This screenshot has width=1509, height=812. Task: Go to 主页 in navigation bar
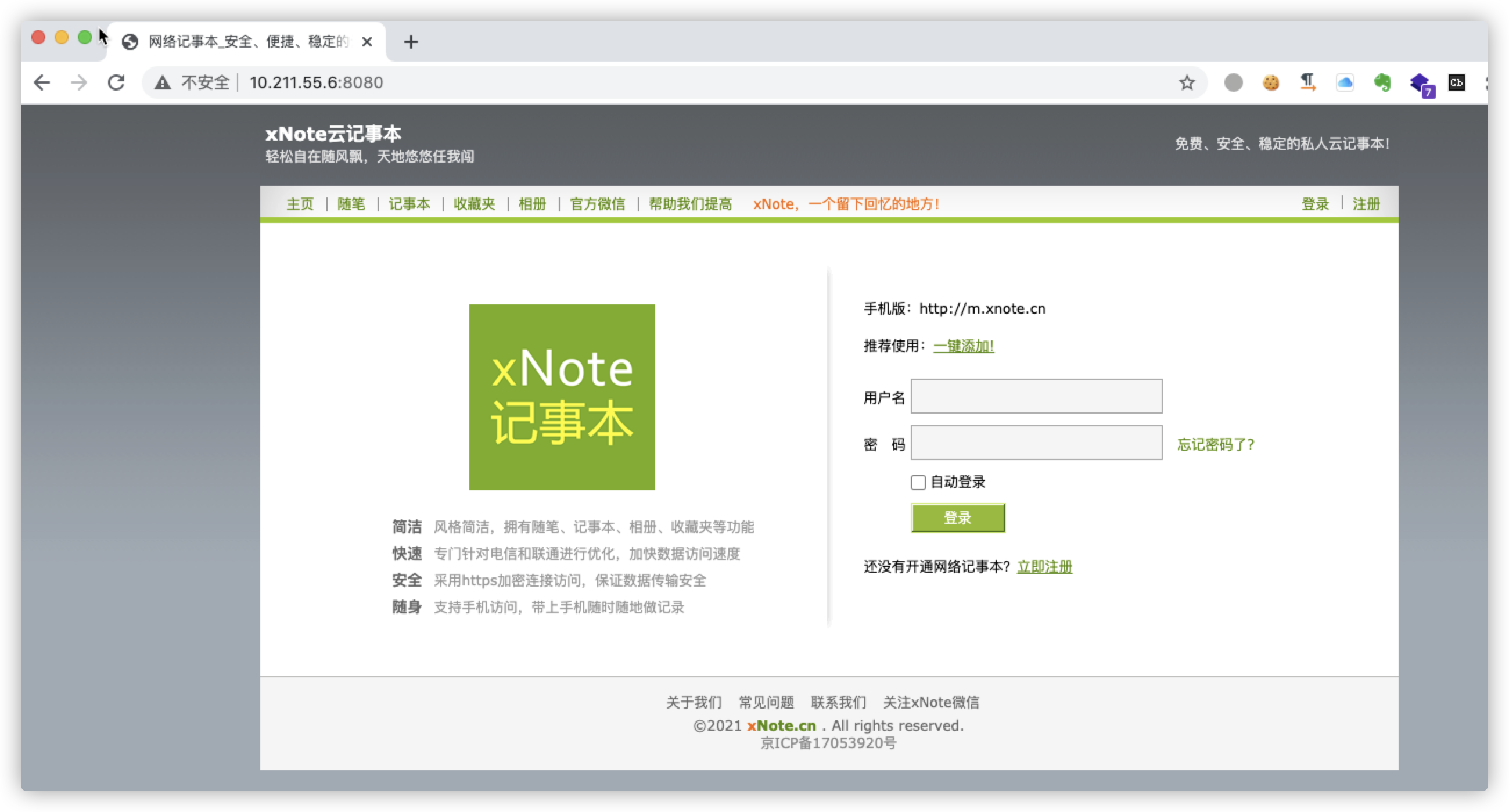point(300,204)
